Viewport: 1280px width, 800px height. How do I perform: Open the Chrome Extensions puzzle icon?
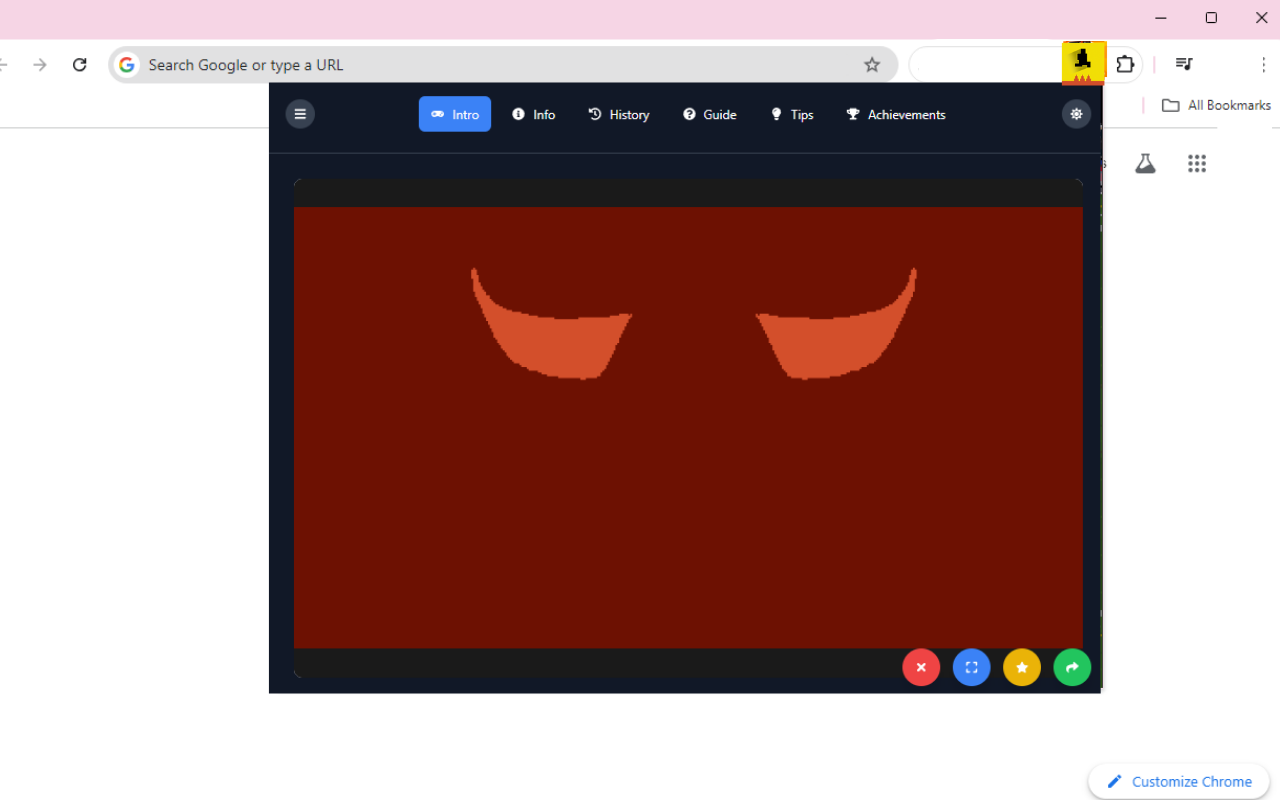pyautogui.click(x=1125, y=65)
